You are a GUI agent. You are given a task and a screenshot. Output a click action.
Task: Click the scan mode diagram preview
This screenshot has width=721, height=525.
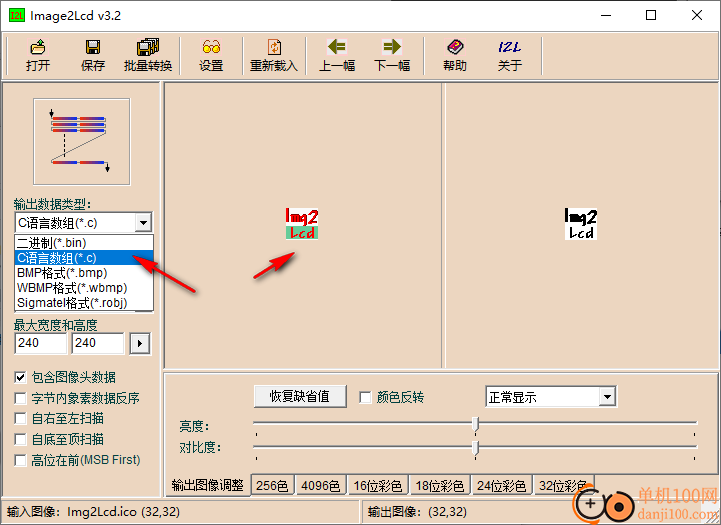click(82, 142)
